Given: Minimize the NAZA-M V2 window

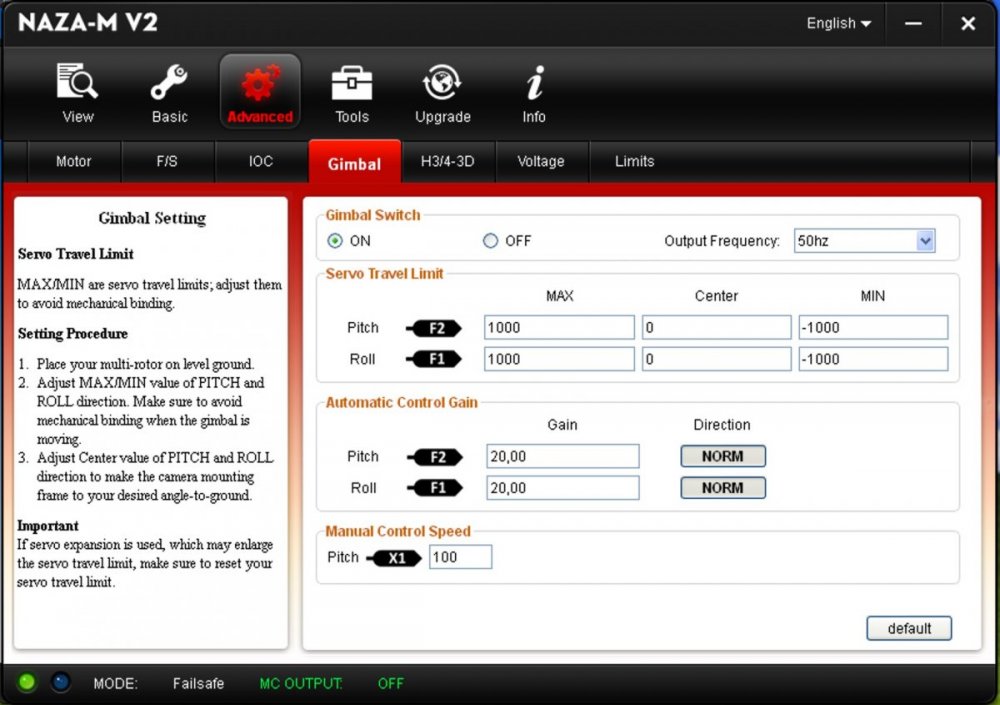Looking at the screenshot, I should [x=913, y=24].
